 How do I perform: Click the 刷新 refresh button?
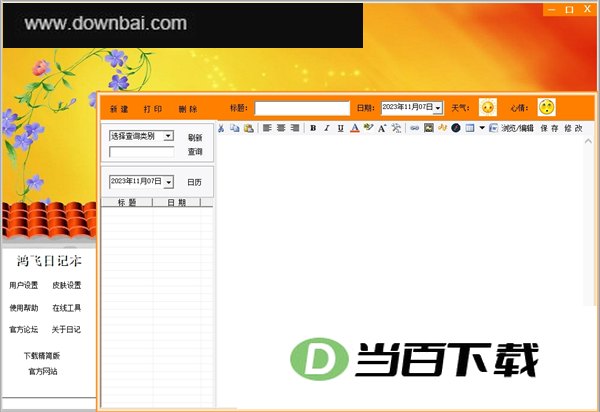(x=195, y=138)
